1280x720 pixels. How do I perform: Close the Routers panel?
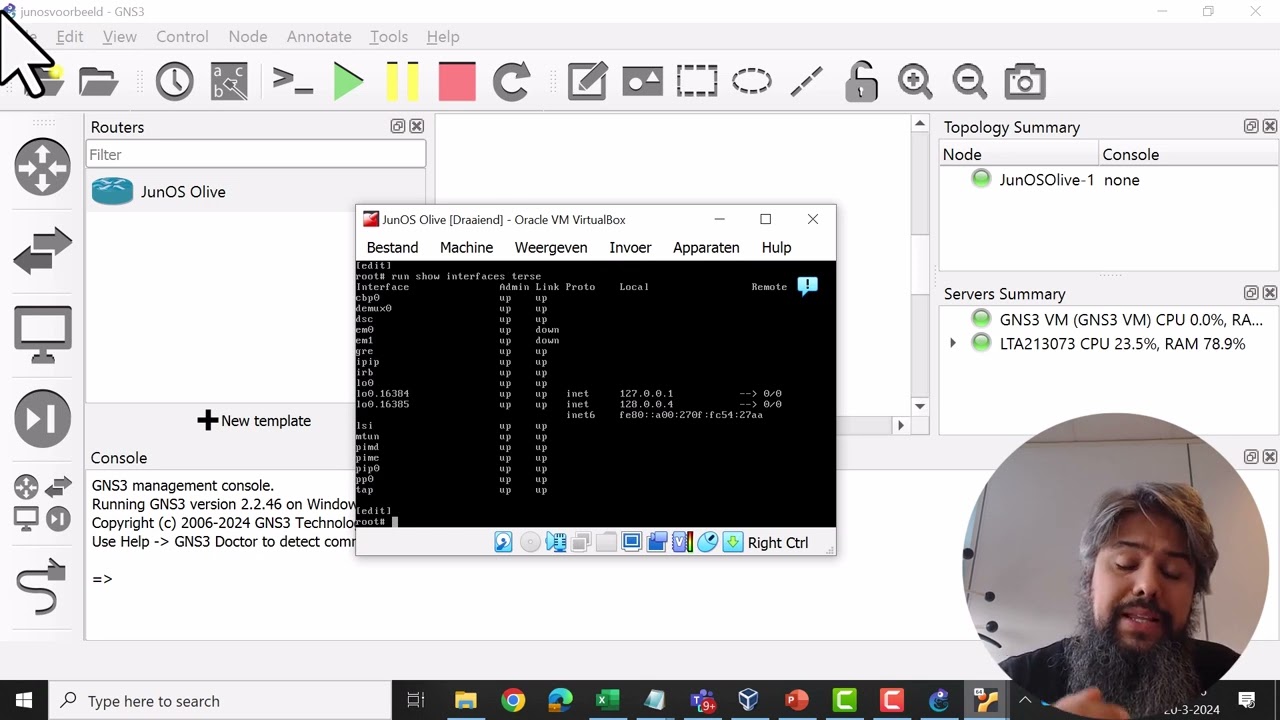pyautogui.click(x=417, y=126)
